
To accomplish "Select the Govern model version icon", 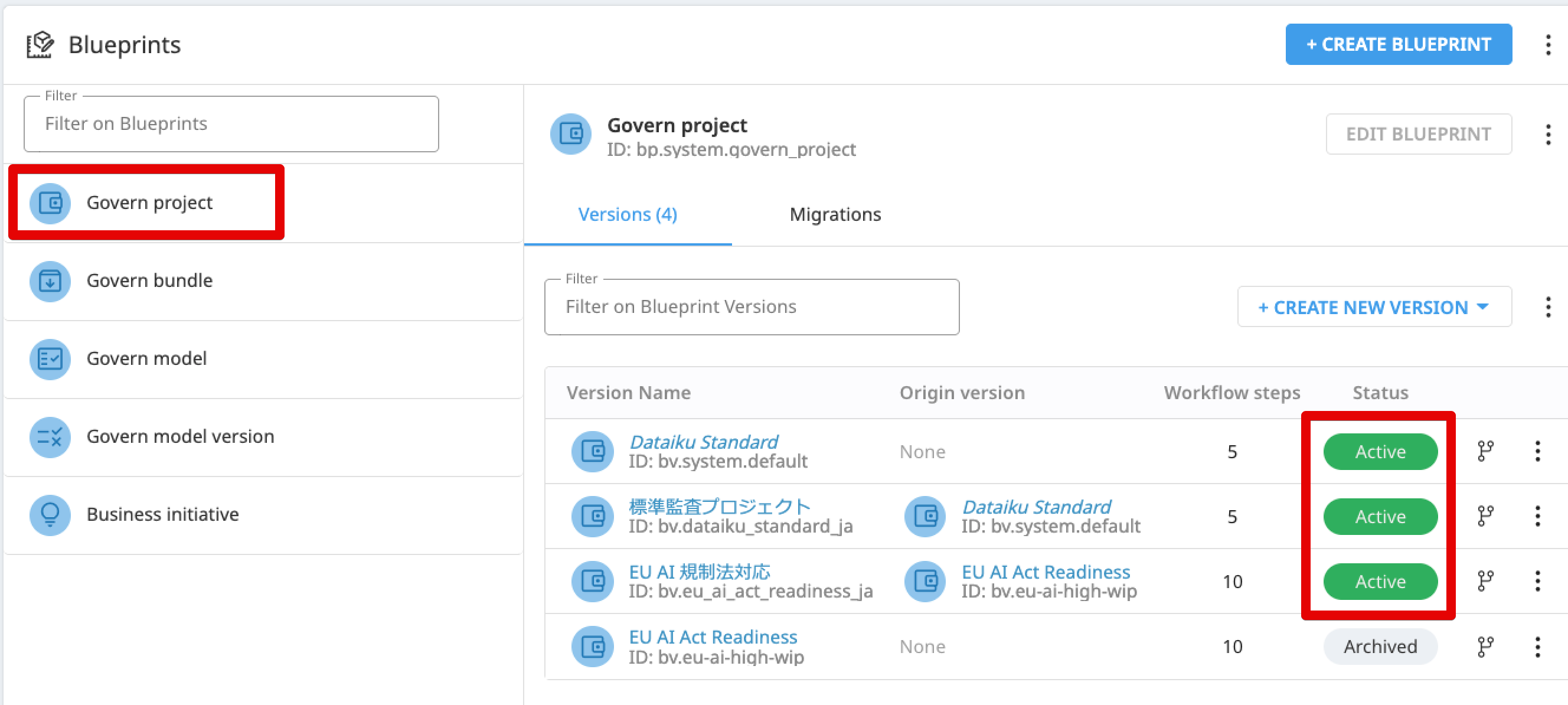I will [50, 437].
